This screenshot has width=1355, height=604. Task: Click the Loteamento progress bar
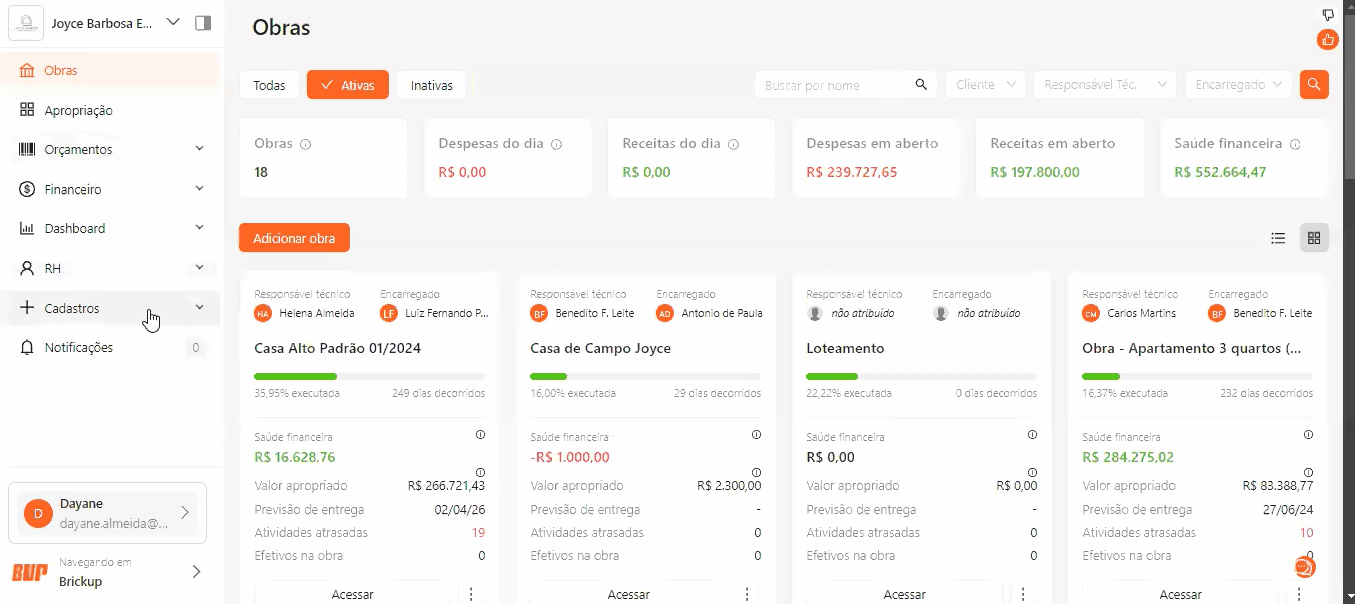click(x=921, y=376)
